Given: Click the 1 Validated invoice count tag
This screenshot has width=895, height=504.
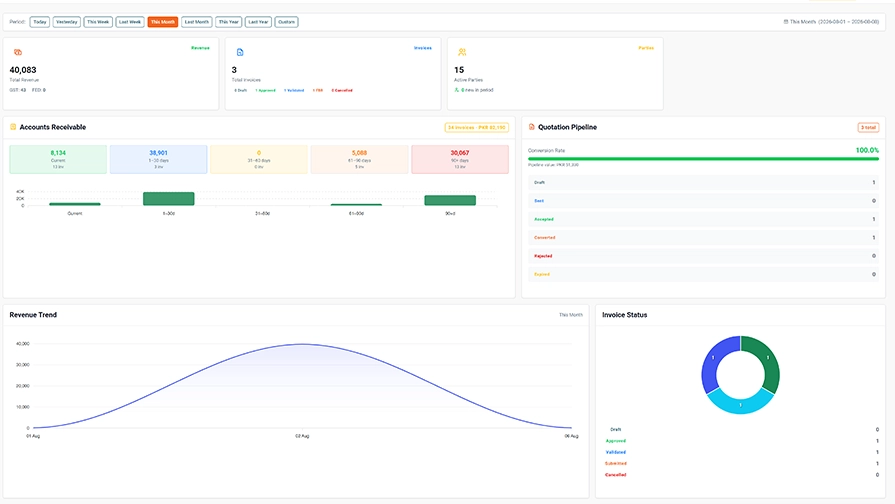Looking at the screenshot, I should pyautogui.click(x=294, y=90).
